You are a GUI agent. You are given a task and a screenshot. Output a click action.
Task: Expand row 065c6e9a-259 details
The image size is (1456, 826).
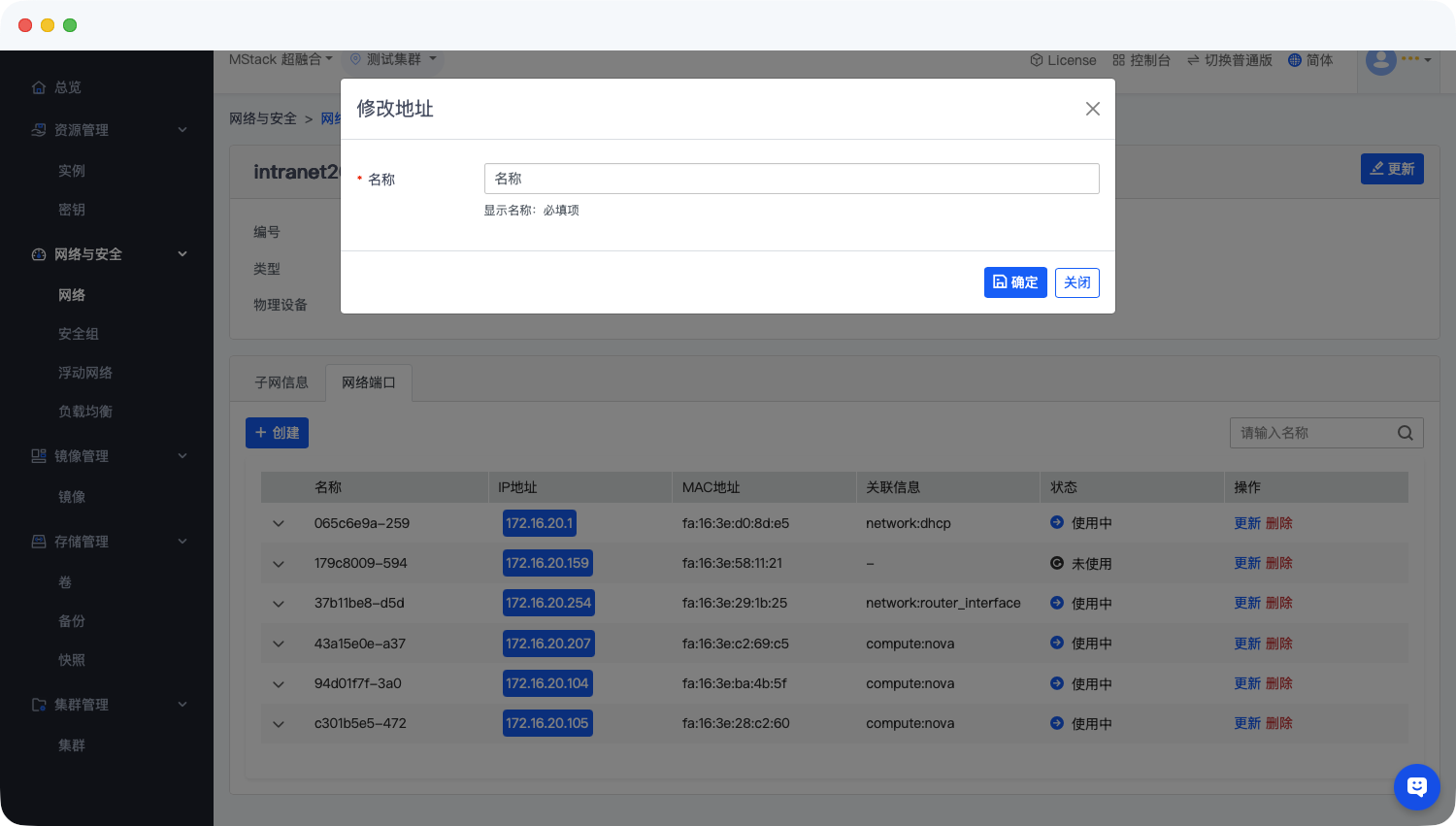click(x=279, y=523)
